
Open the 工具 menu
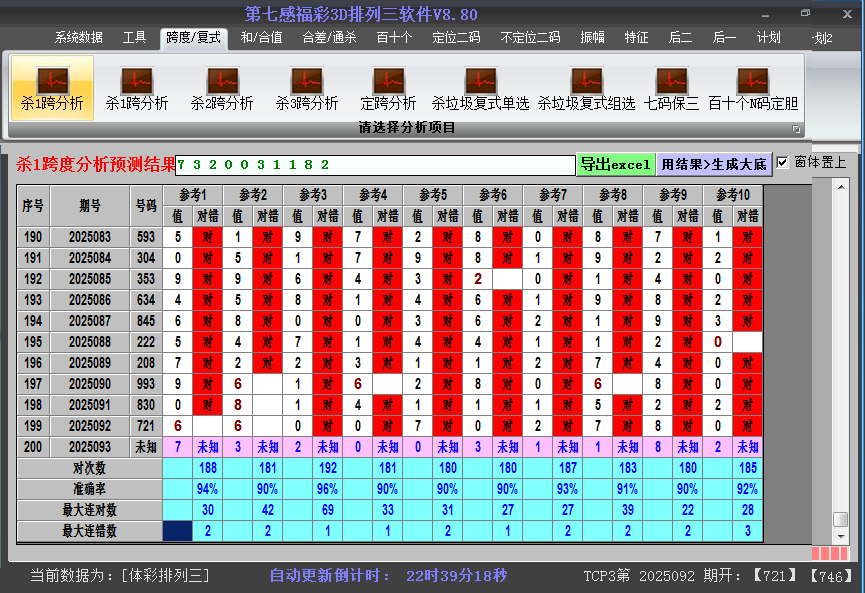pyautogui.click(x=134, y=38)
